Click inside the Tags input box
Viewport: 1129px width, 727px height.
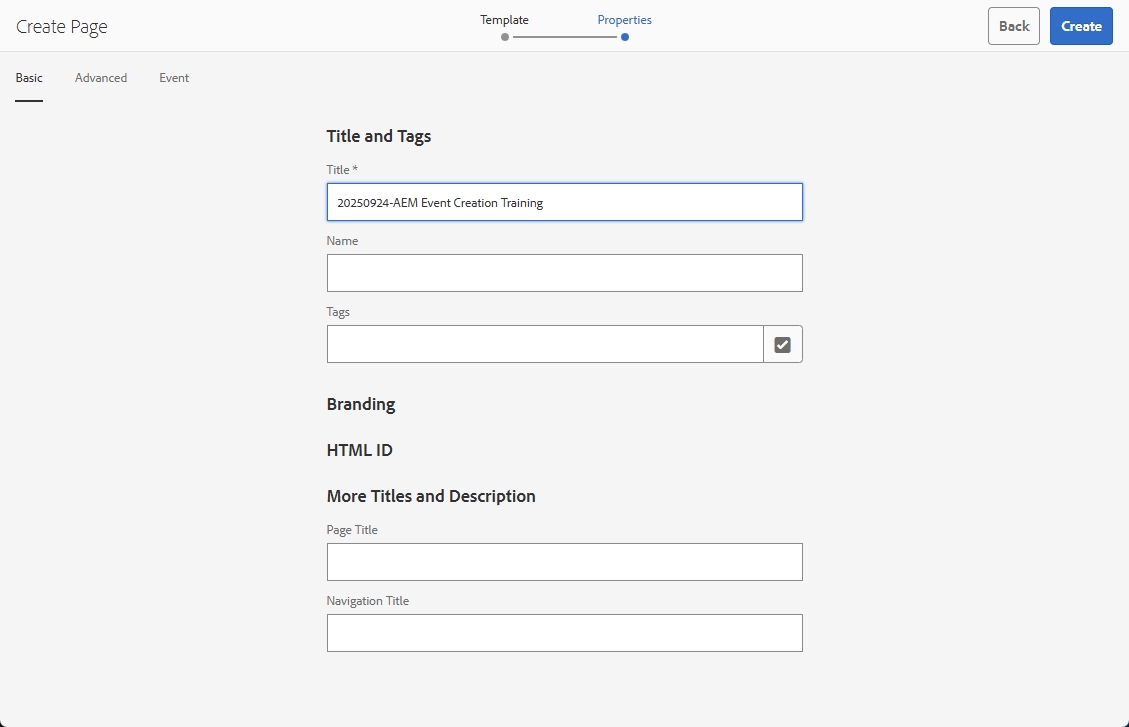point(545,344)
